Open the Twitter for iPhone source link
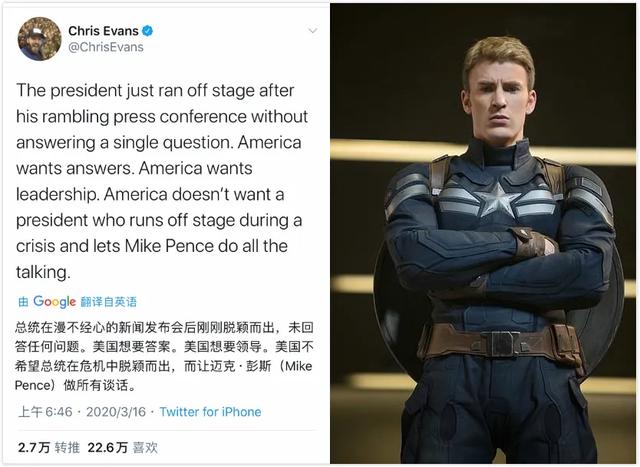 [x=210, y=411]
